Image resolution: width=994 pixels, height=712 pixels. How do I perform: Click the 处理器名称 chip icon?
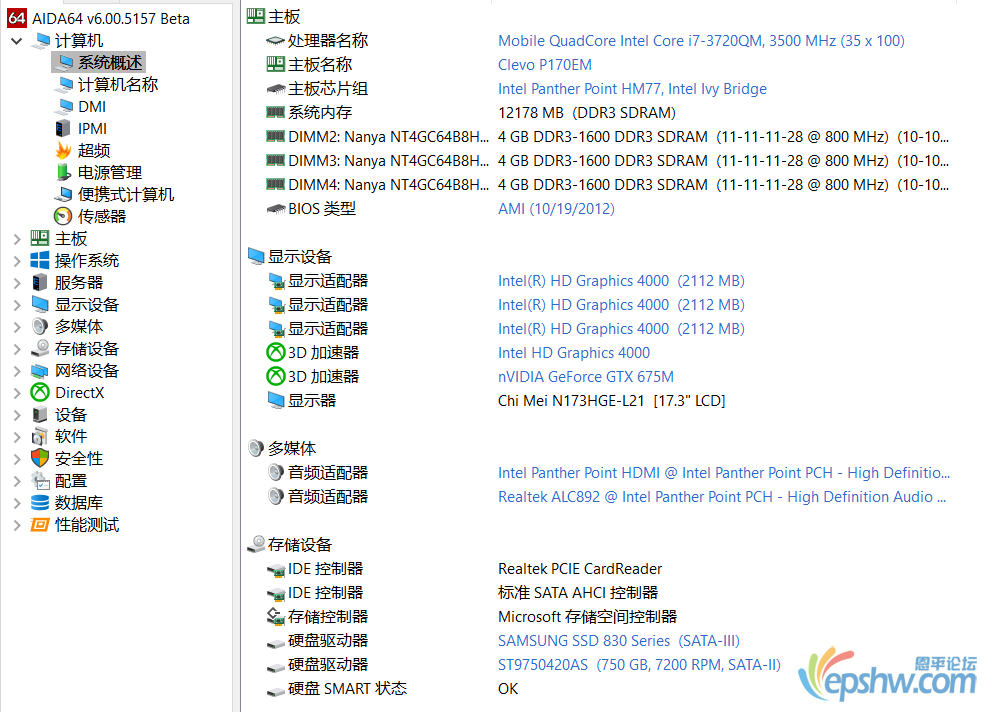[275, 41]
